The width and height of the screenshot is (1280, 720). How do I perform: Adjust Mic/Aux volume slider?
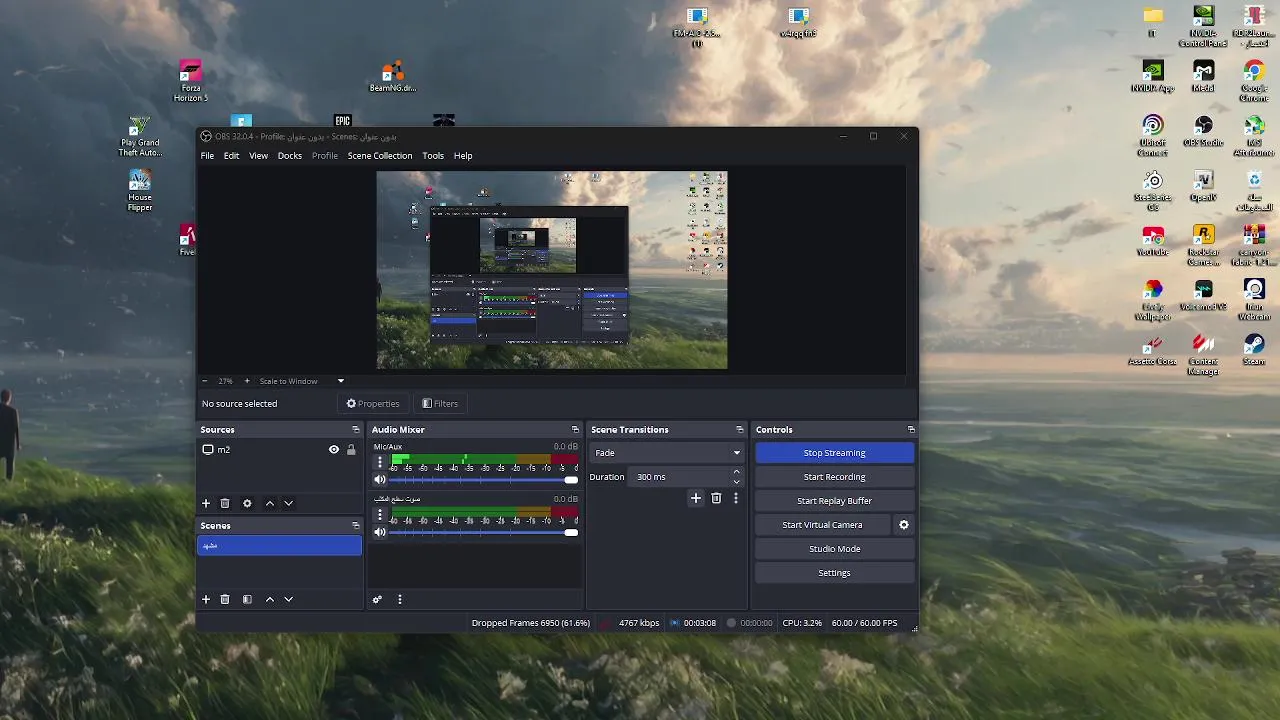tap(484, 480)
